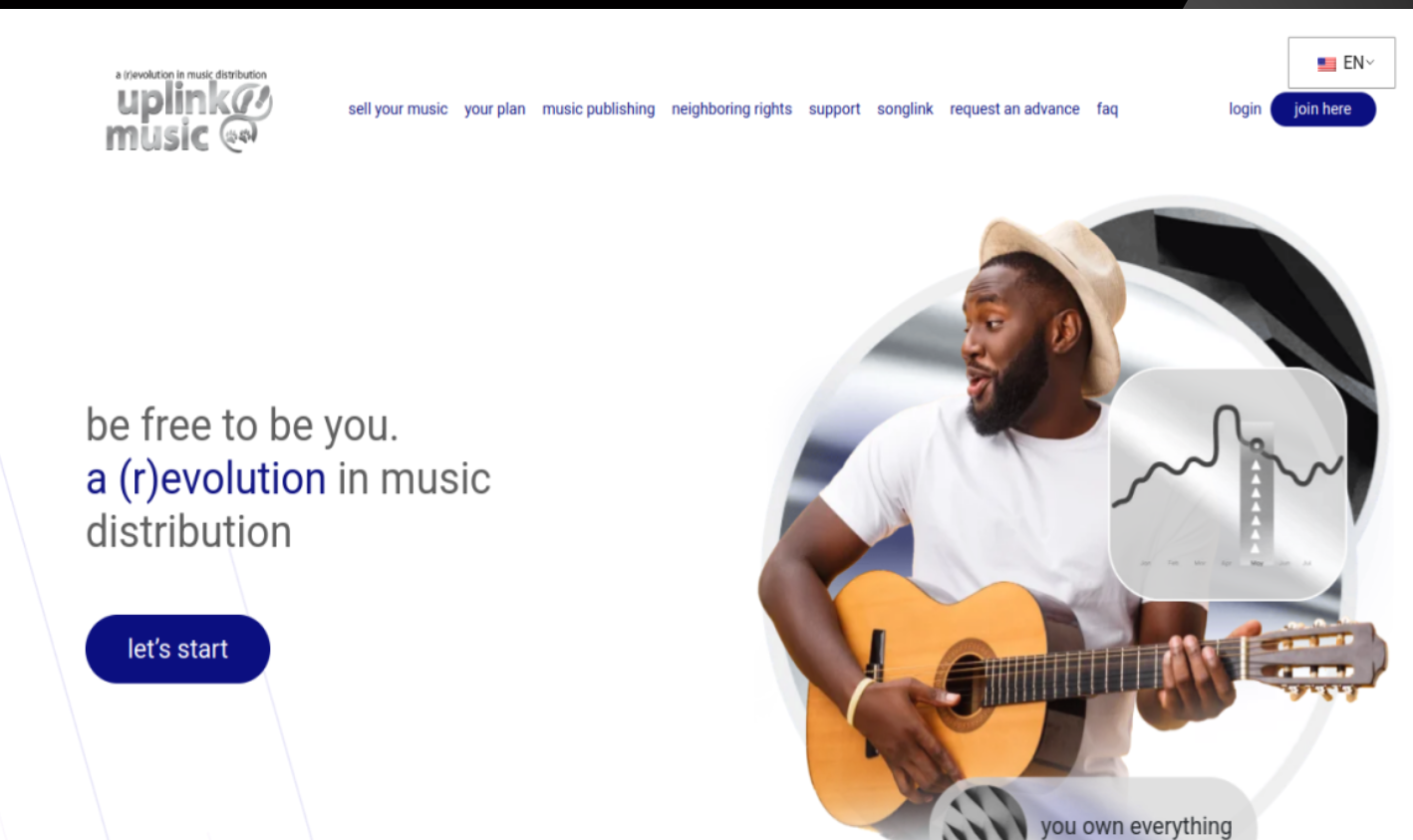This screenshot has width=1413, height=840.
Task: Click the line chart card graphic
Action: 1228,483
